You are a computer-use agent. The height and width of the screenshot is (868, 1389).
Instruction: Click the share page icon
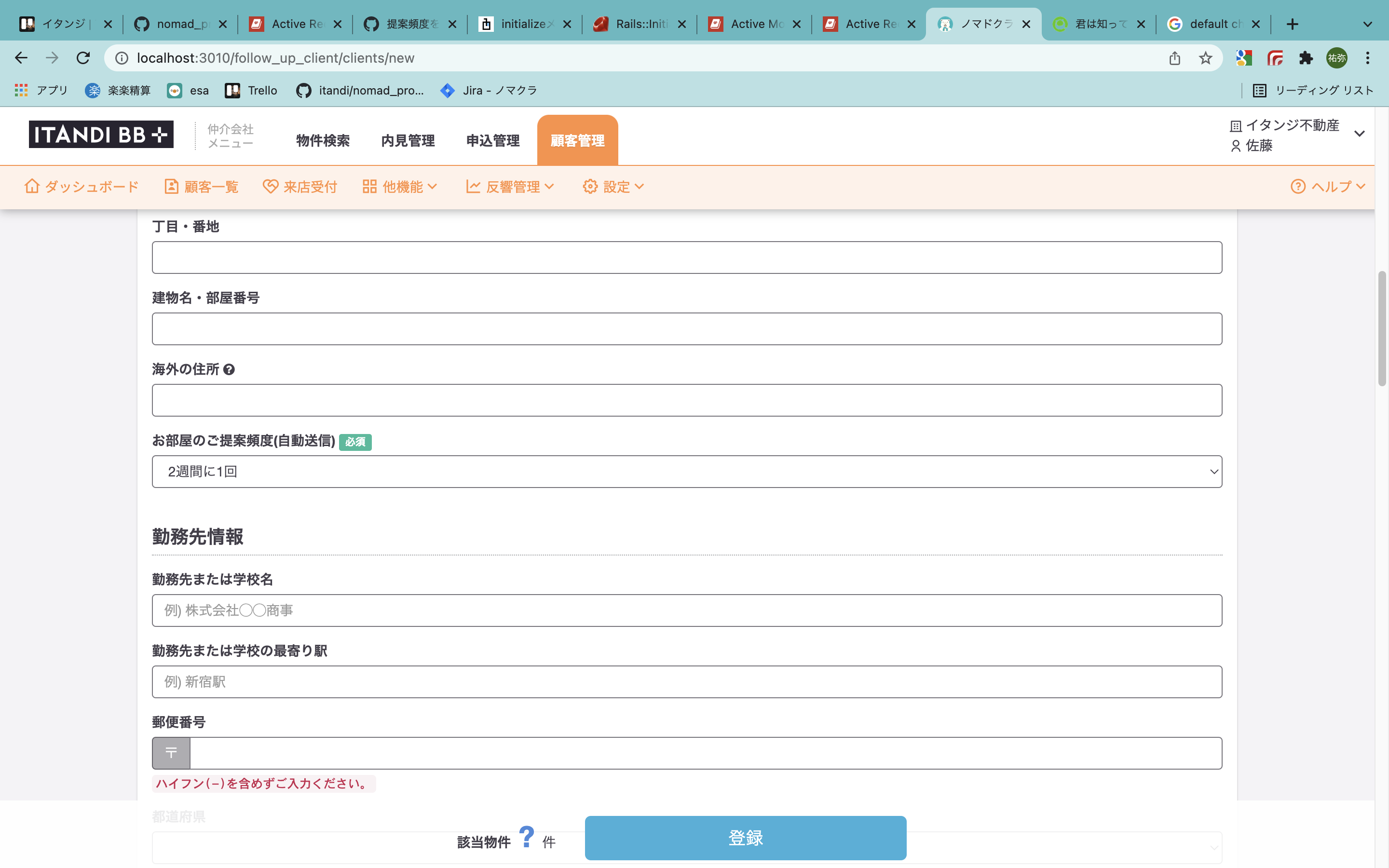point(1174,58)
